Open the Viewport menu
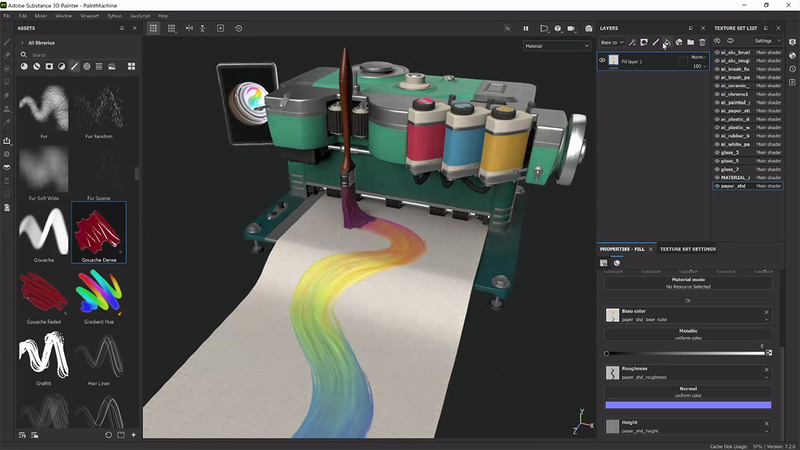This screenshot has height=450, width=800. [89, 16]
